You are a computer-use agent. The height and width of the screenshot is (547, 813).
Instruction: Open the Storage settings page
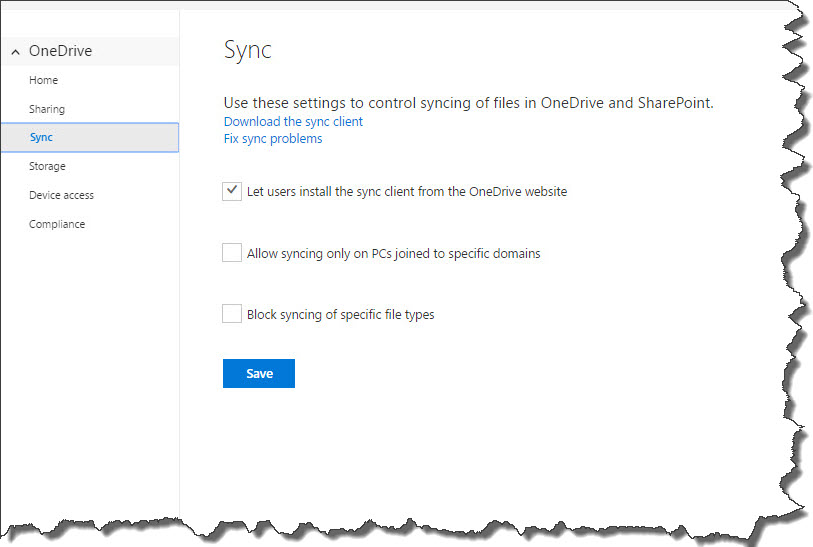47,166
